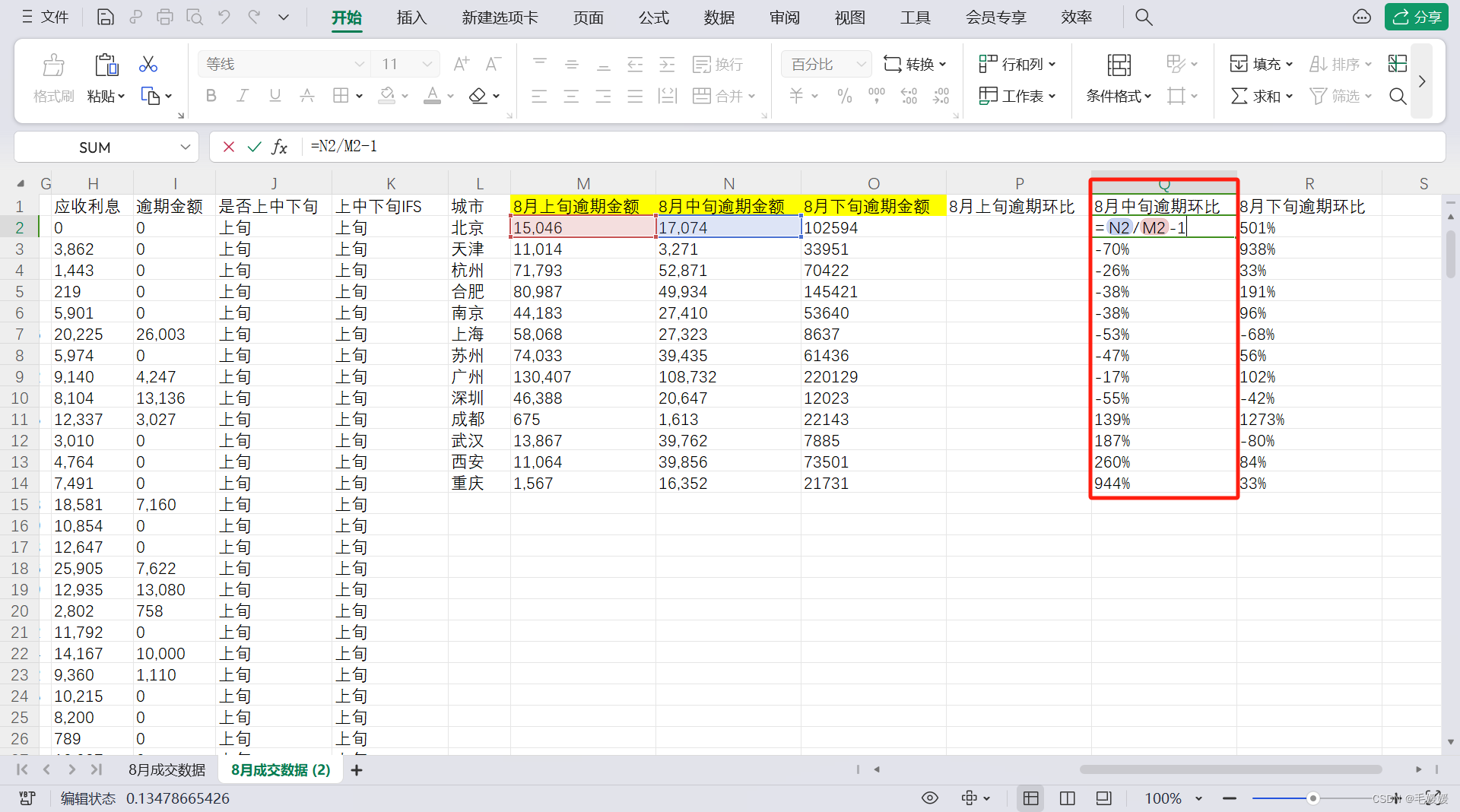The height and width of the screenshot is (812, 1460).
Task: Click the Increase decimal places icon
Action: 909,96
